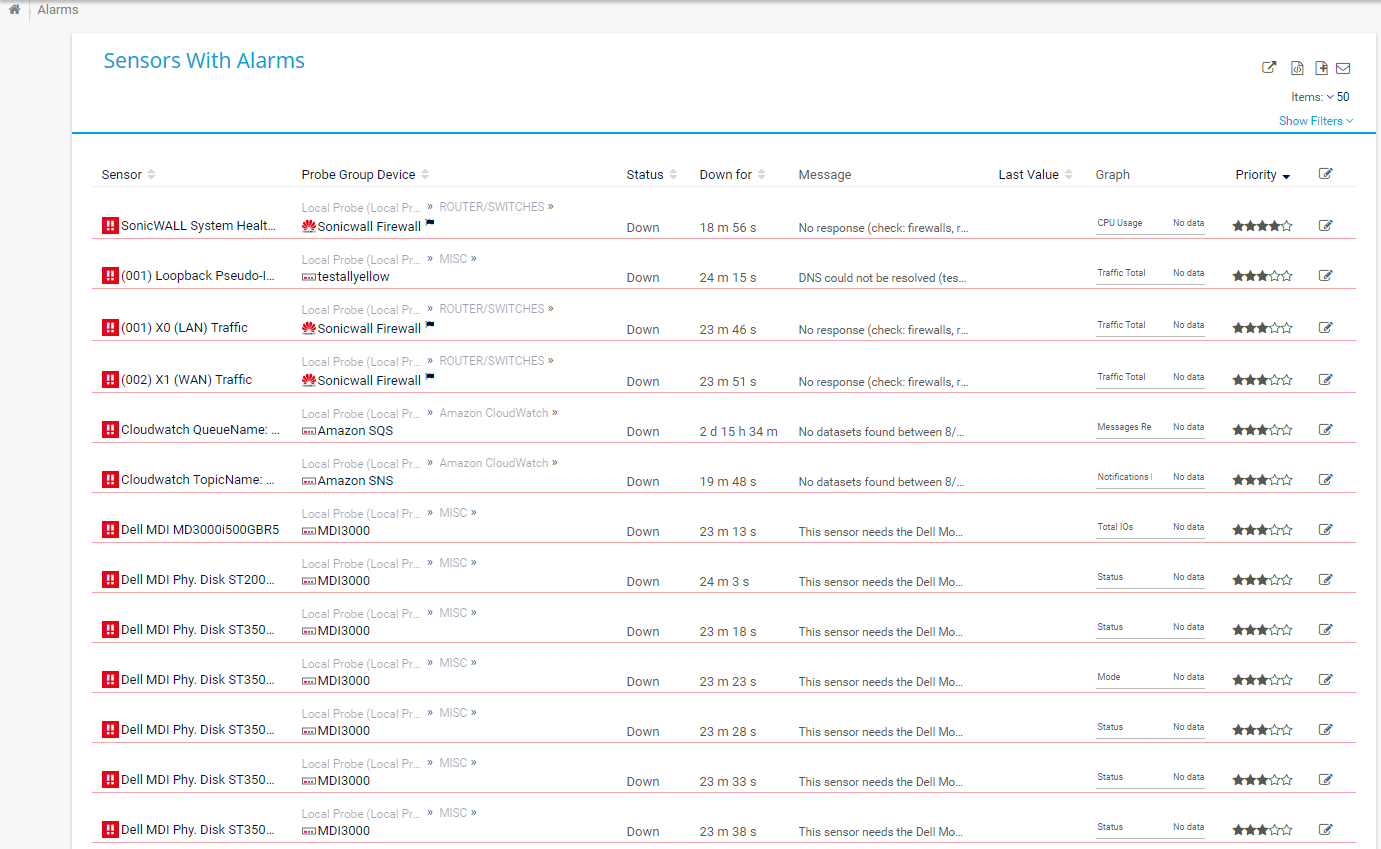1381x849 pixels.
Task: Click the red alarm icon for SonicWALL System Health
Action: coord(110,226)
